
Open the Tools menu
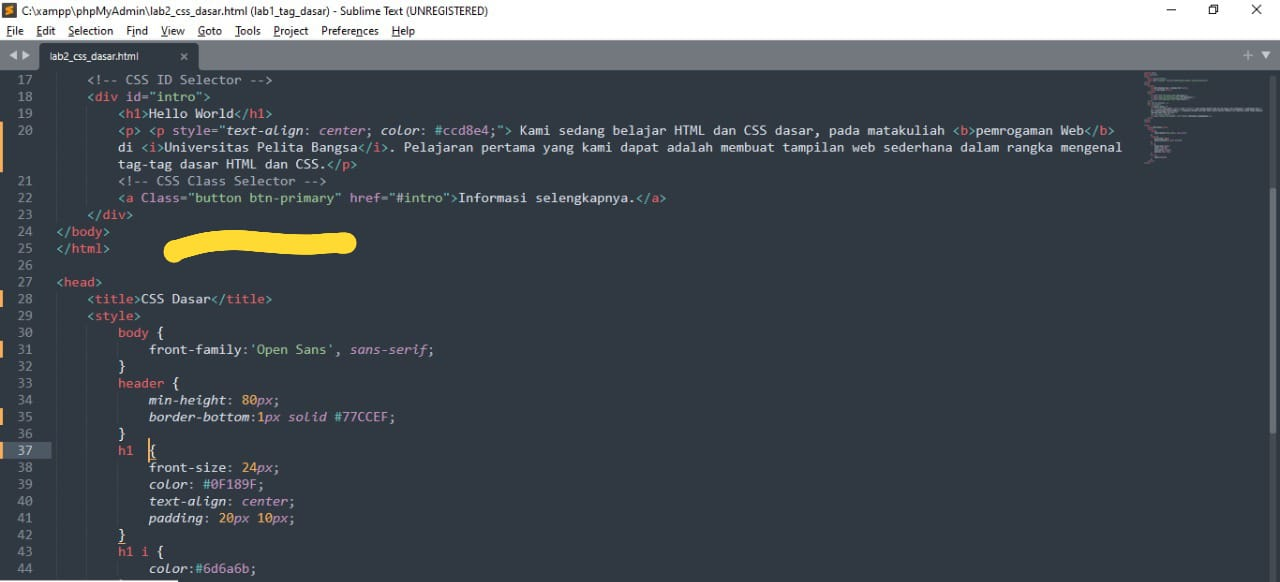(x=247, y=31)
